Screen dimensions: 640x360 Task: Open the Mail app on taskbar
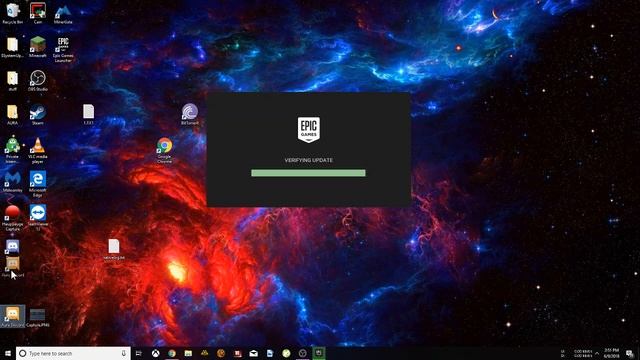click(253, 353)
